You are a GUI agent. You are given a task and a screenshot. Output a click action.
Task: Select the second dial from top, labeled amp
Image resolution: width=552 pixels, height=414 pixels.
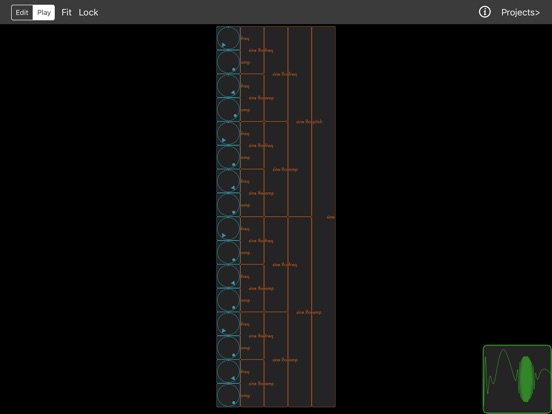click(228, 62)
